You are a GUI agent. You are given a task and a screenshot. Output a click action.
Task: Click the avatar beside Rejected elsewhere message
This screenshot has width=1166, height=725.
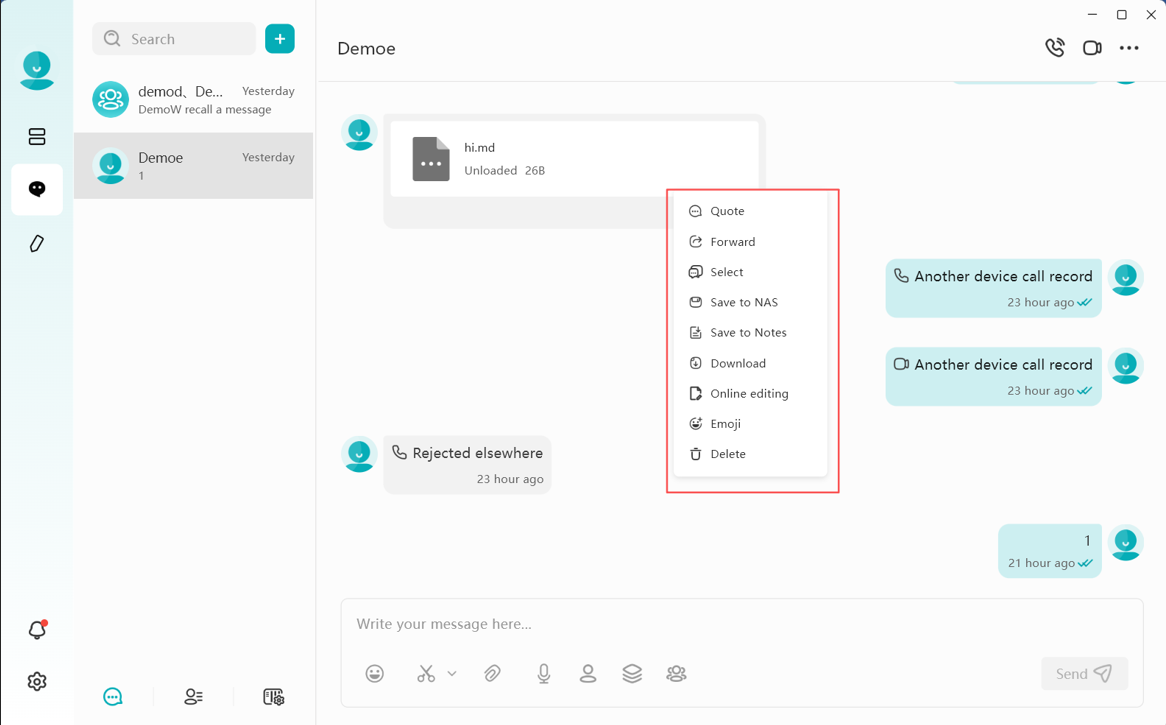pyautogui.click(x=359, y=454)
